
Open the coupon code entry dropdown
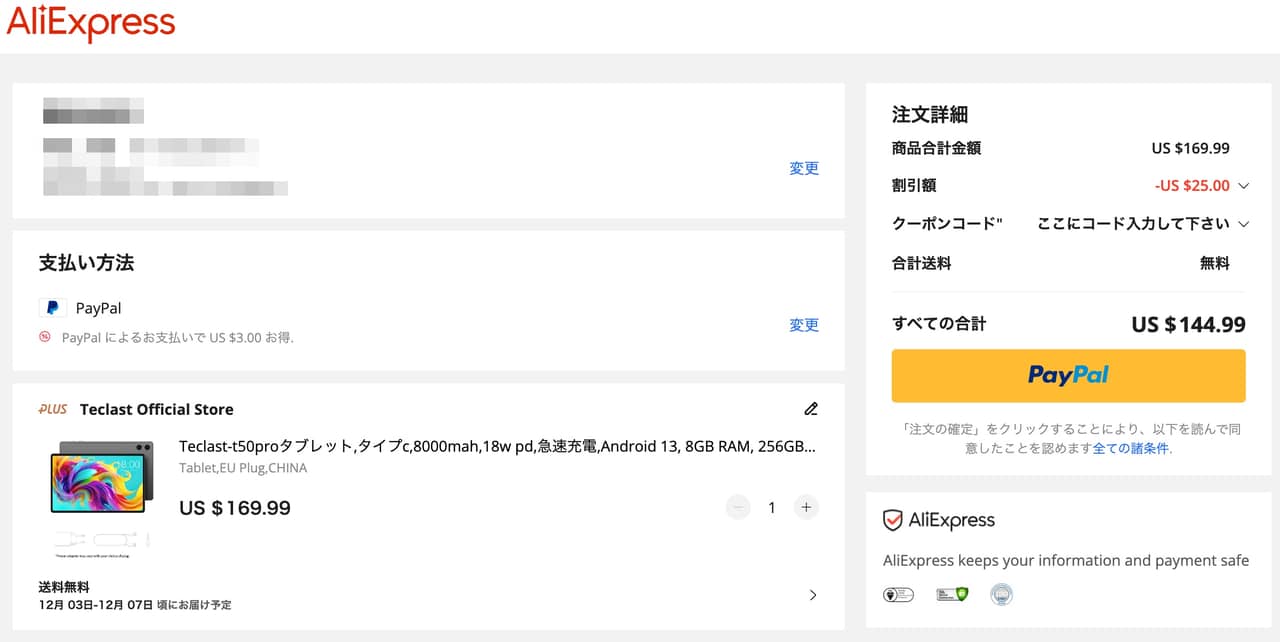(1243, 224)
